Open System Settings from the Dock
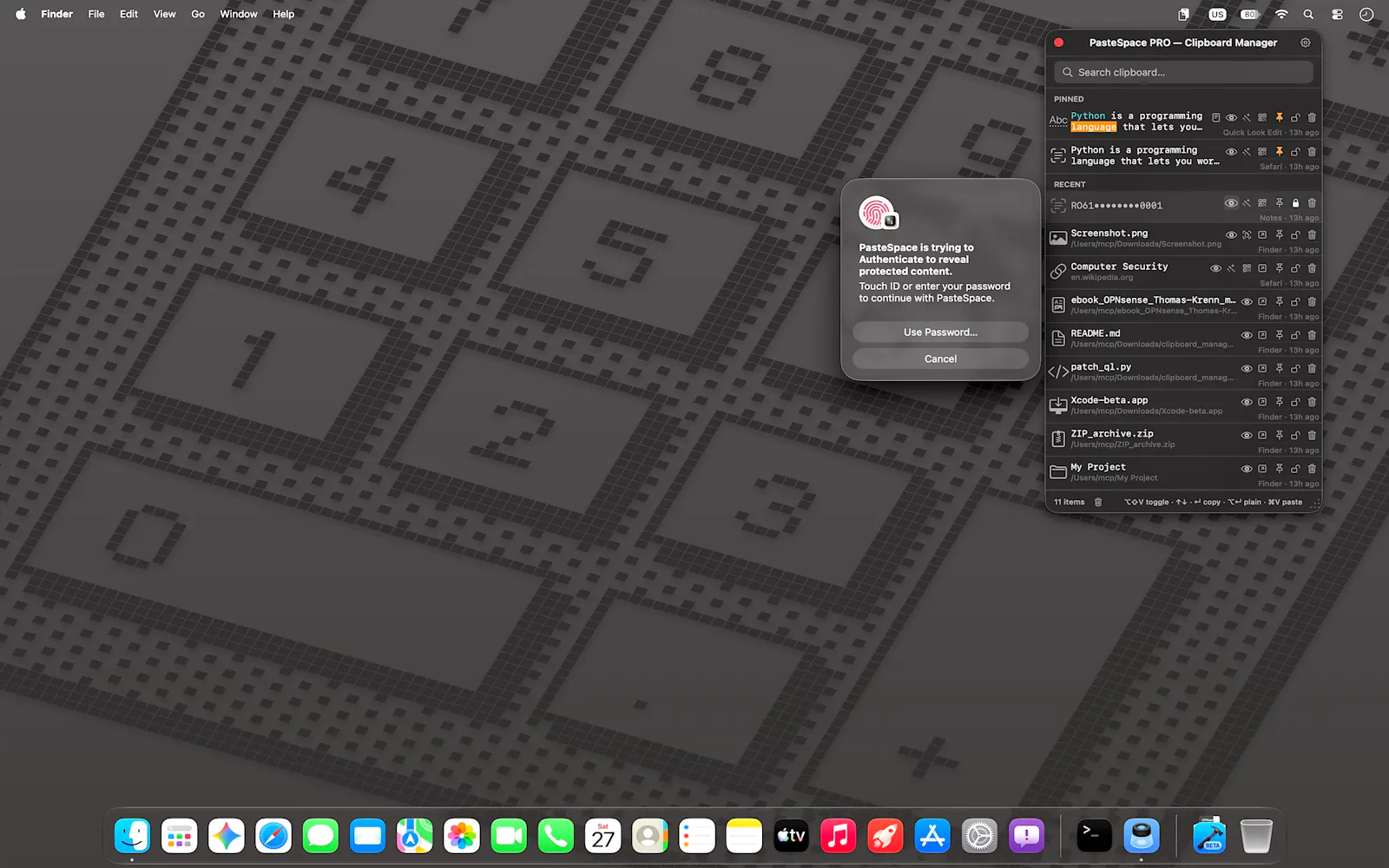Image resolution: width=1389 pixels, height=868 pixels. click(x=979, y=836)
